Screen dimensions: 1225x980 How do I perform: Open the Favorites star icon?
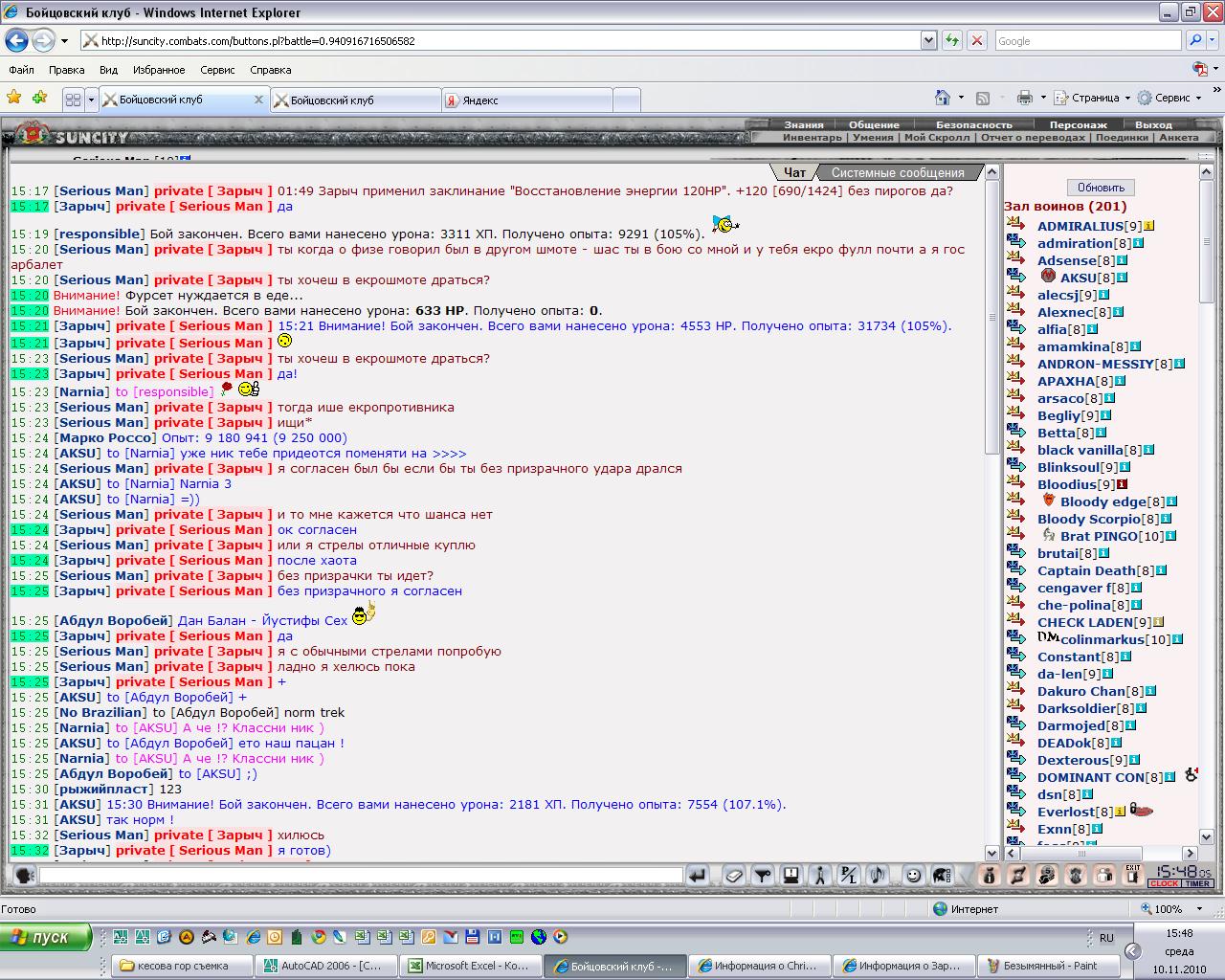13,98
